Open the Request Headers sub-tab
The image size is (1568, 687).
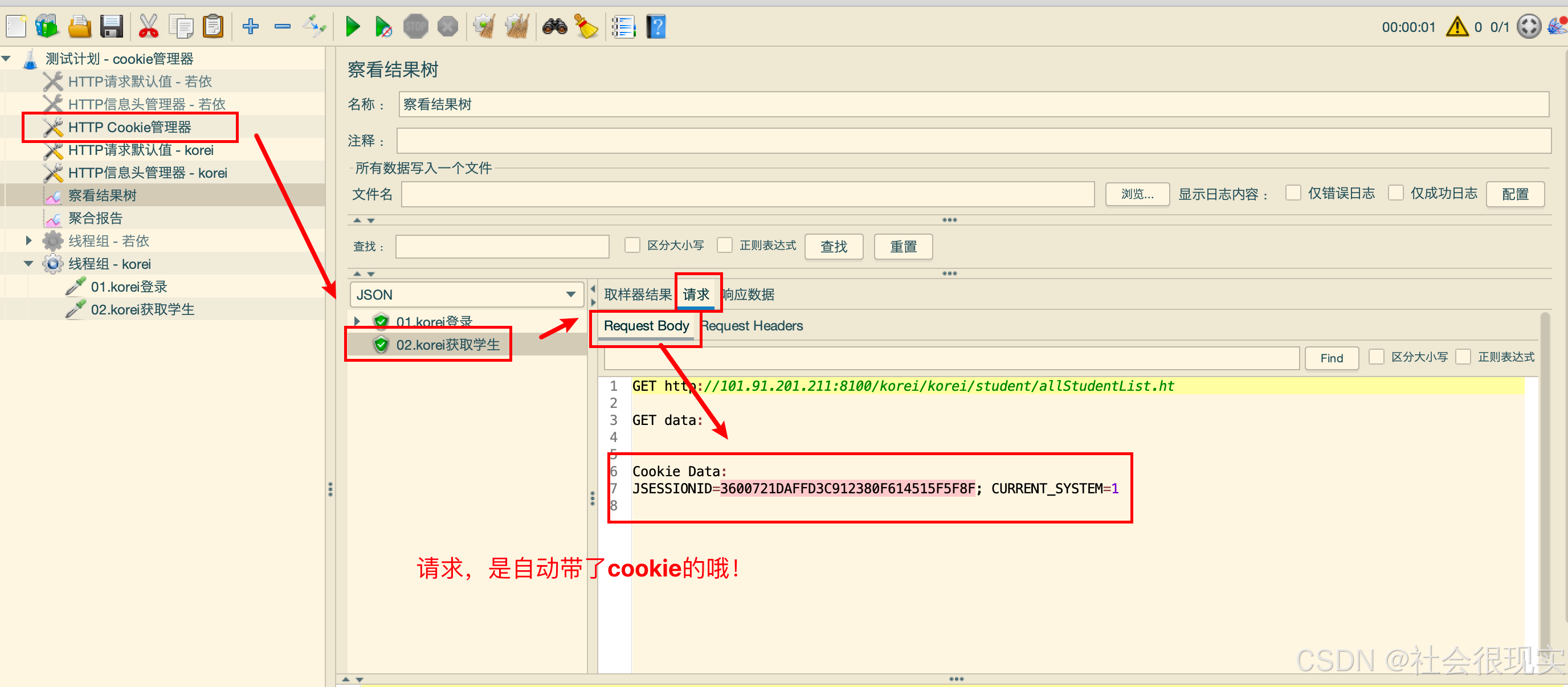click(752, 326)
